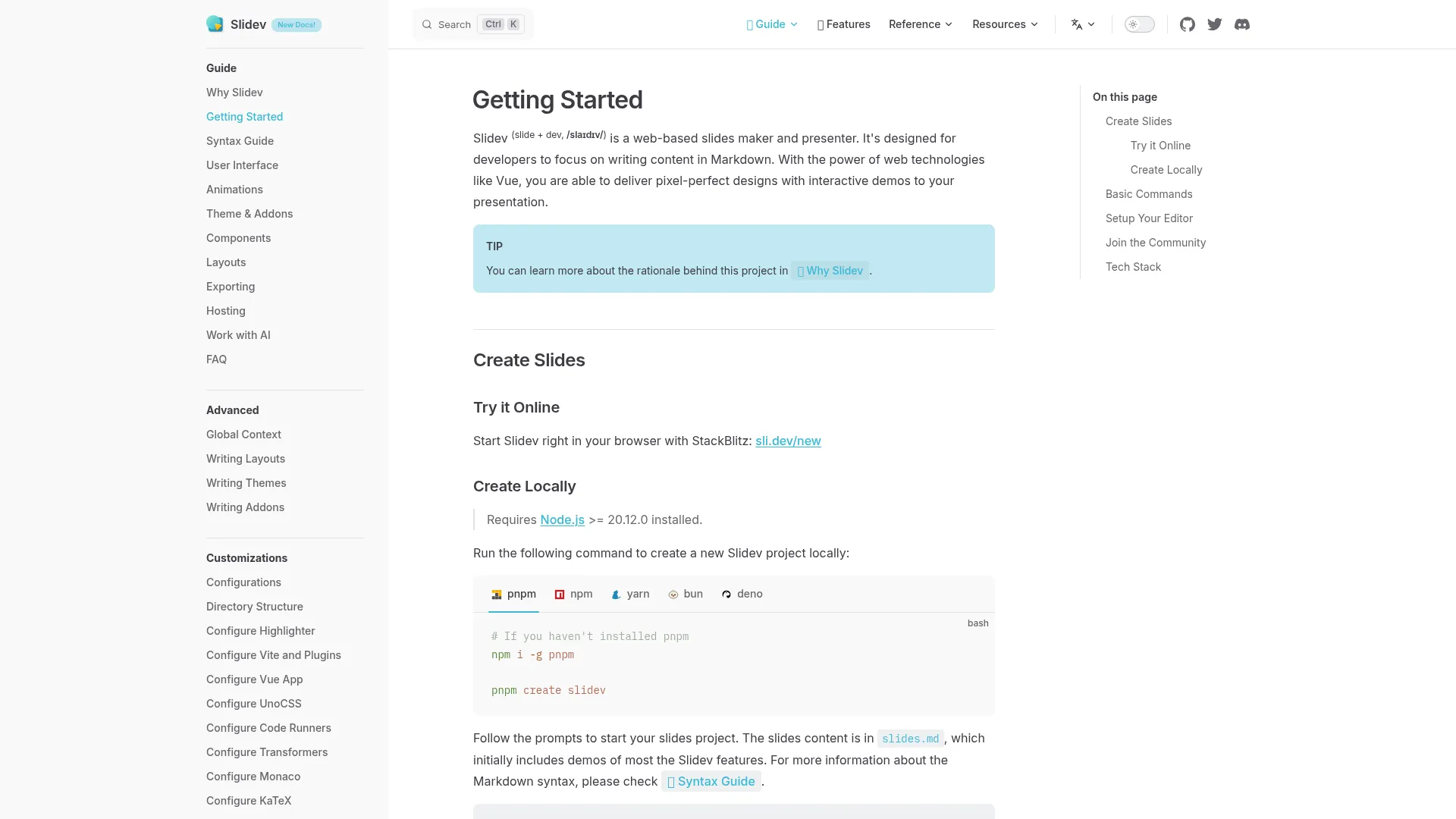1456x819 pixels.
Task: Jump to Tech Stack in outline
Action: [1133, 267]
